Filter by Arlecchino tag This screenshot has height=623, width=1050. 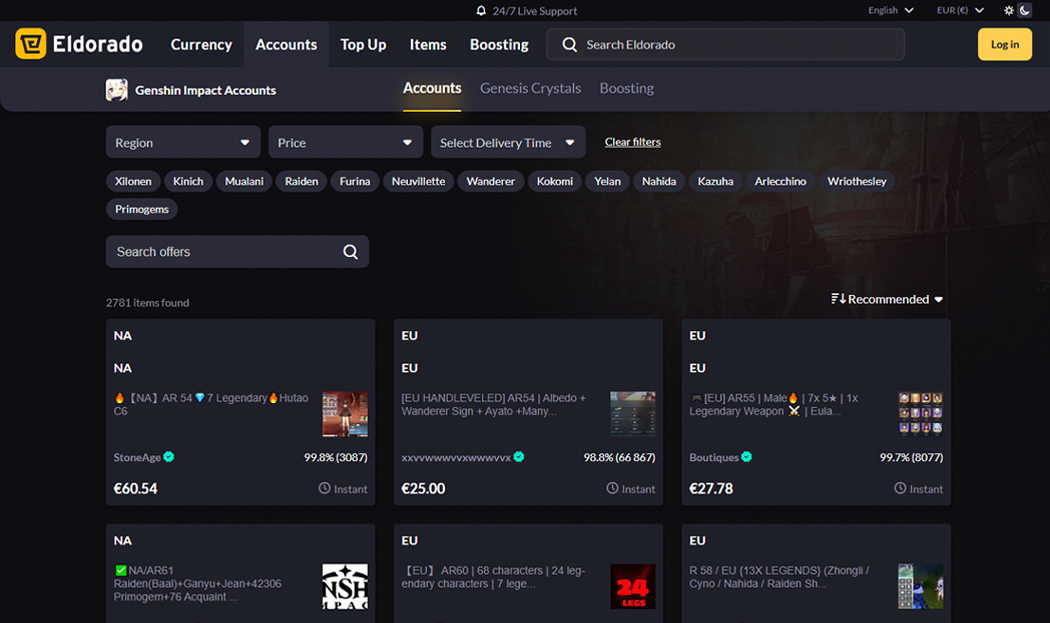[780, 182]
